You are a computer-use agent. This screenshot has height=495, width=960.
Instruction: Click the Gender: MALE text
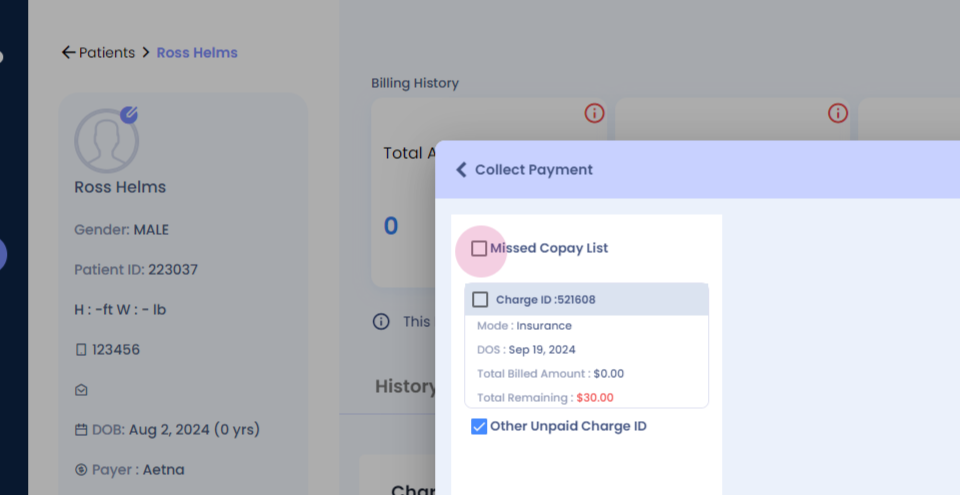coord(121,230)
